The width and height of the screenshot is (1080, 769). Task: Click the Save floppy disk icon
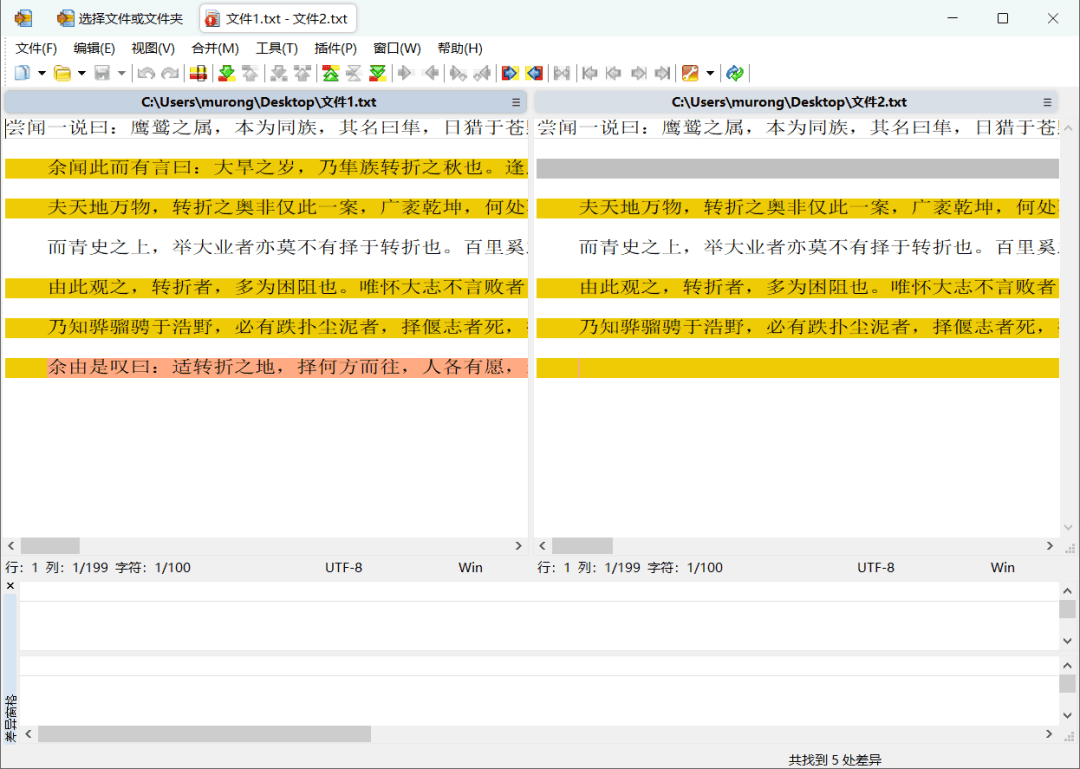click(x=103, y=72)
